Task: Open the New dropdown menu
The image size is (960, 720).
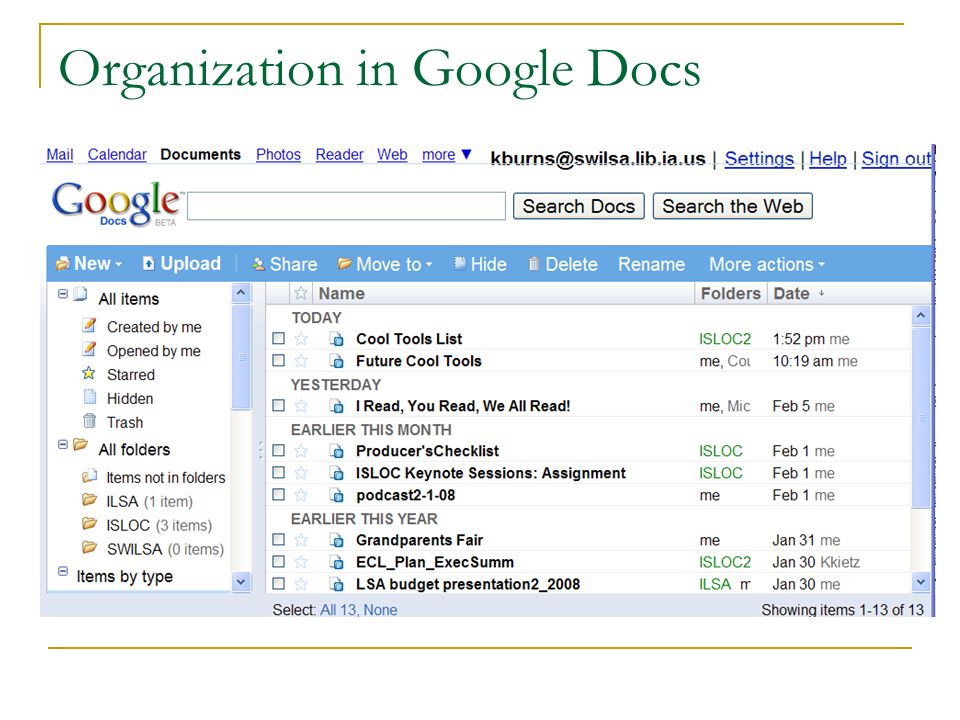Action: coord(89,264)
